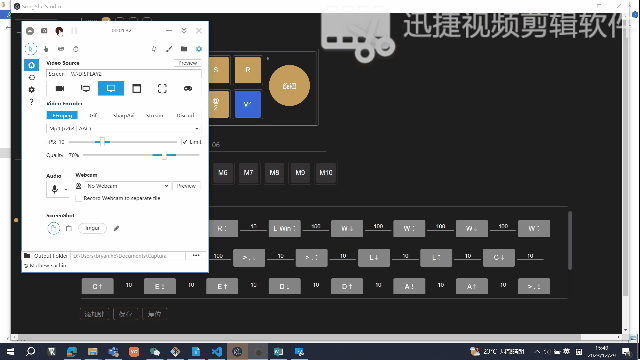Open the No Webcam dropdown

pyautogui.click(x=128, y=186)
